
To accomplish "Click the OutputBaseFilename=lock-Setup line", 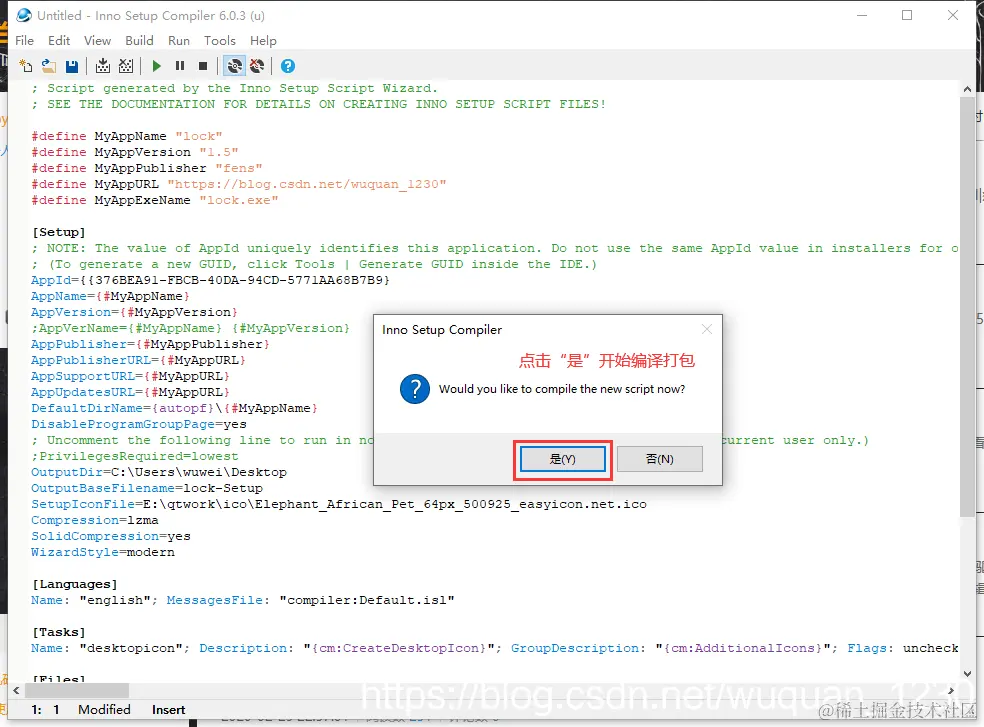I will tap(147, 488).
